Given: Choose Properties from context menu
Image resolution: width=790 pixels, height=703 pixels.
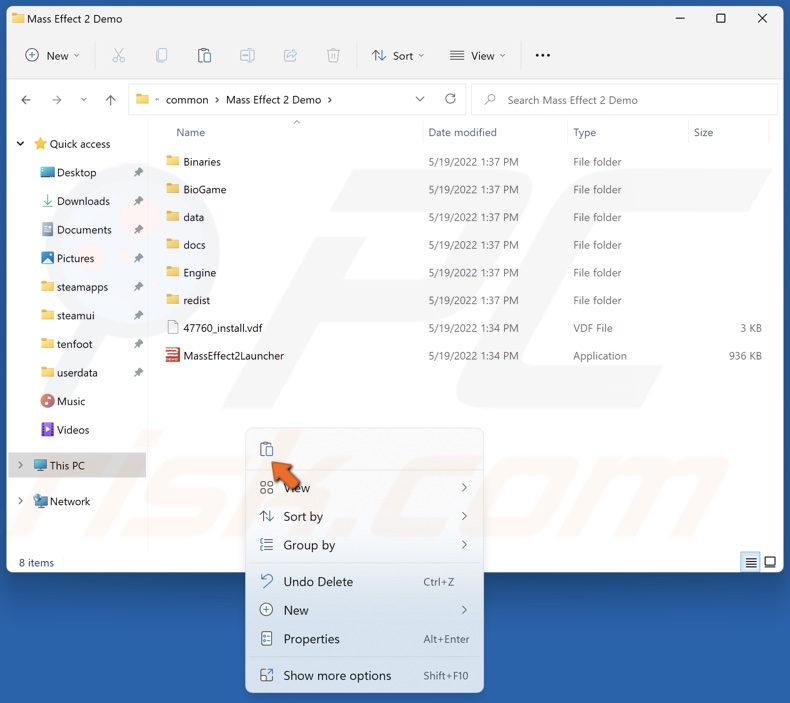Looking at the screenshot, I should [364, 639].
